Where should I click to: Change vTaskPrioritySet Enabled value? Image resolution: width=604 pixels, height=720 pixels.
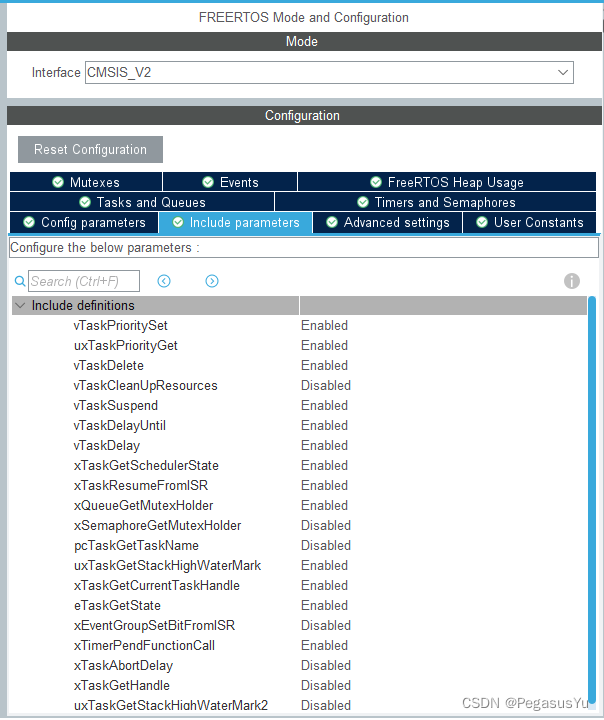(x=324, y=326)
